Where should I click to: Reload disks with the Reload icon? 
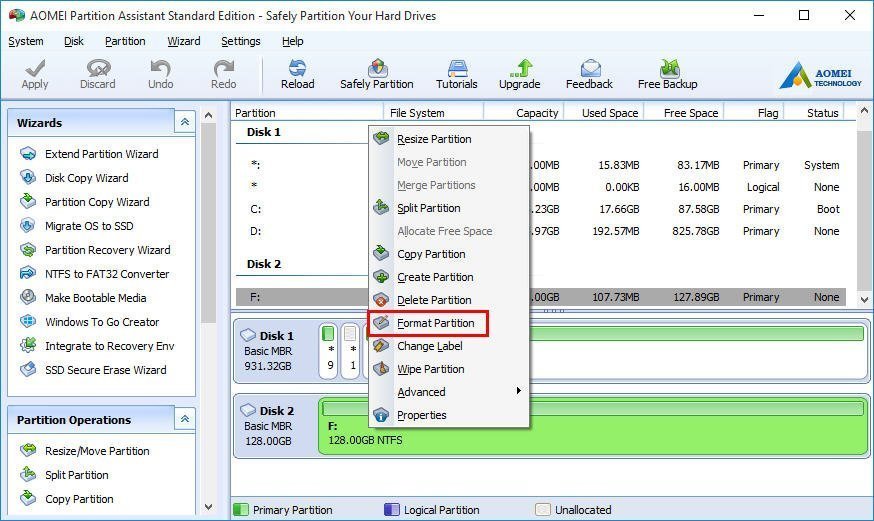(297, 68)
